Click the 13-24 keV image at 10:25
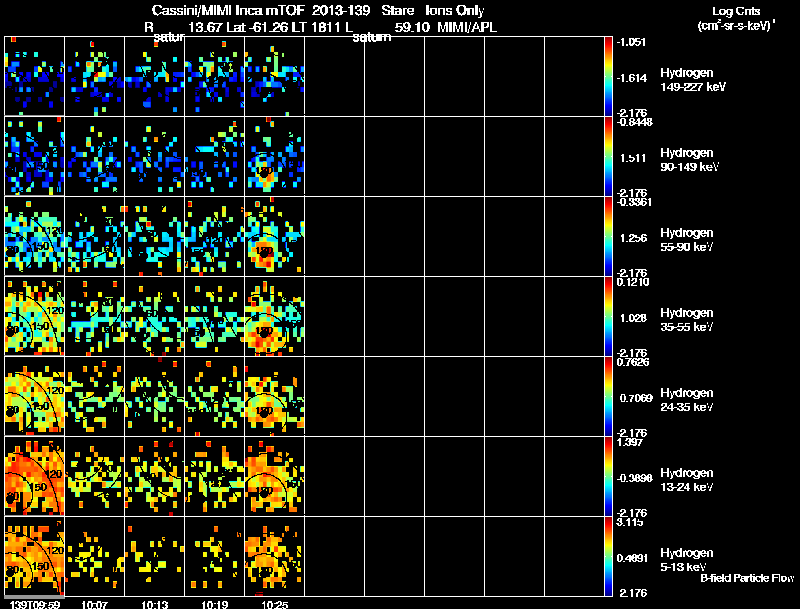The width and height of the screenshot is (800, 609). (274, 476)
